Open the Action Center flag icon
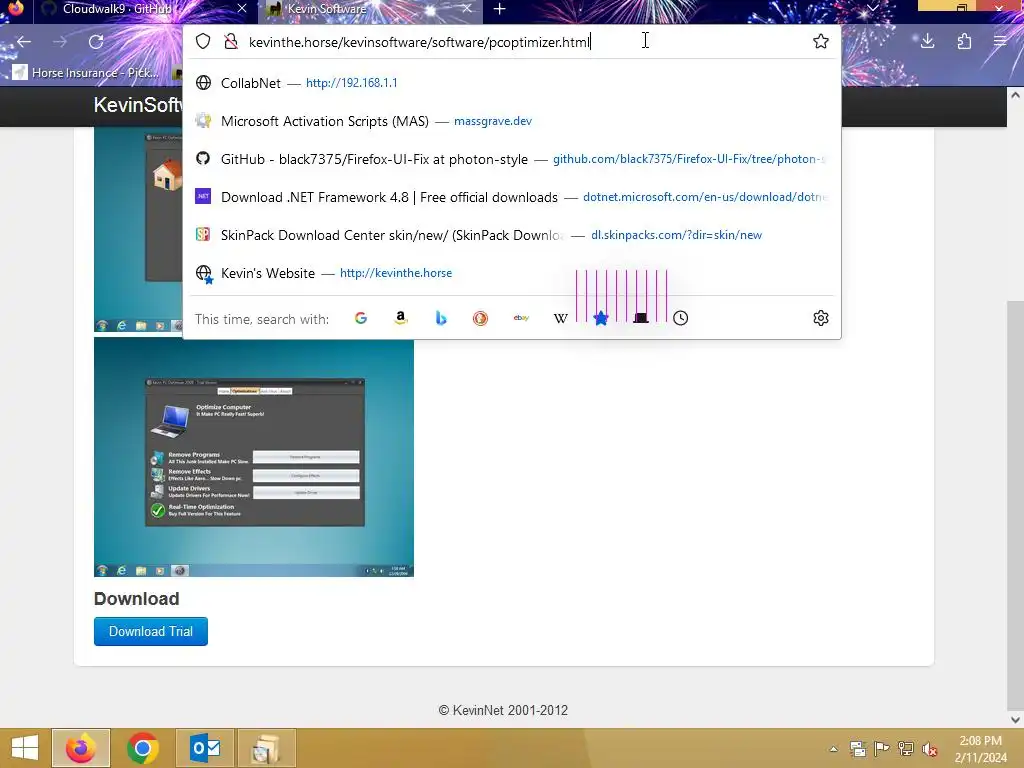Image resolution: width=1024 pixels, height=768 pixels. click(x=882, y=749)
